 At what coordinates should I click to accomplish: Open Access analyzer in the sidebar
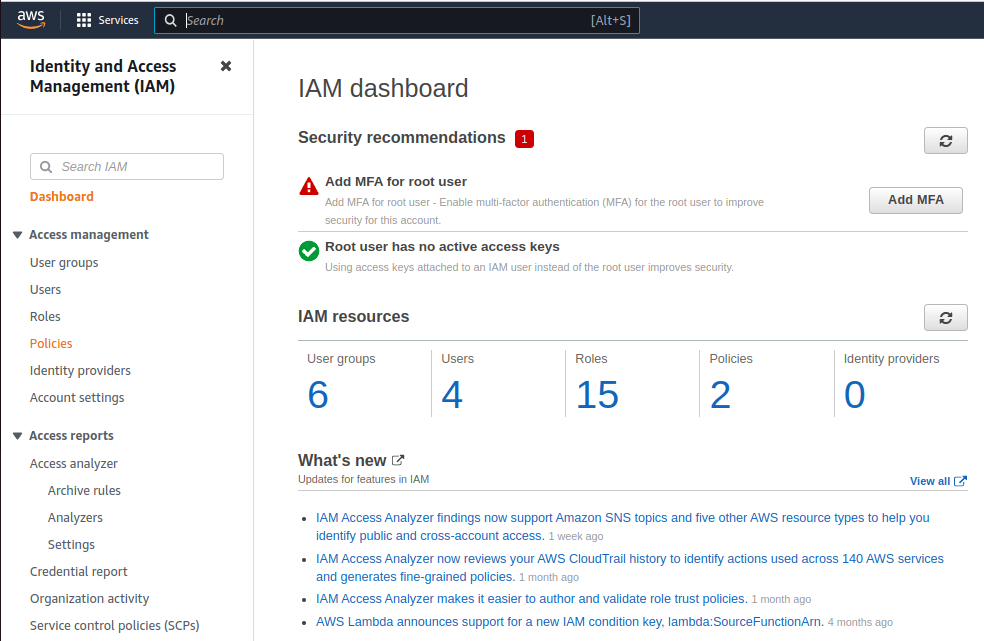tap(74, 463)
